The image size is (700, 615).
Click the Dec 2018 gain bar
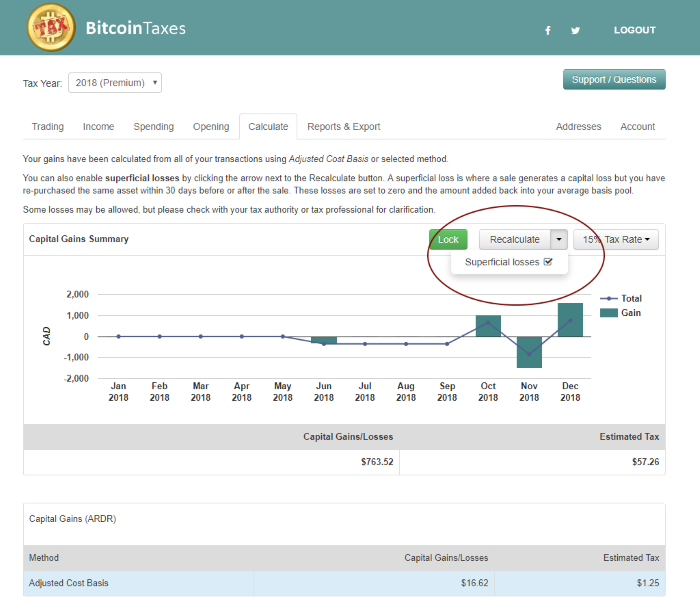[x=570, y=320]
